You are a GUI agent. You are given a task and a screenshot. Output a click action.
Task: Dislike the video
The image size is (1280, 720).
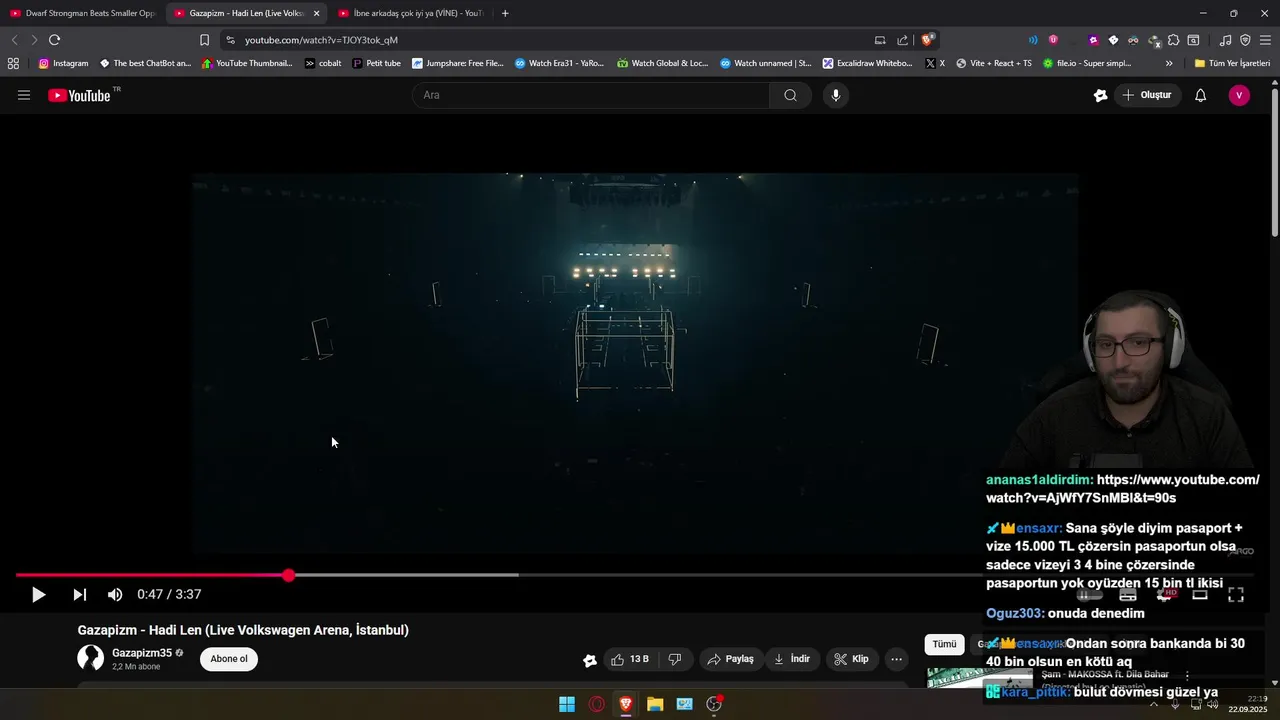[675, 659]
